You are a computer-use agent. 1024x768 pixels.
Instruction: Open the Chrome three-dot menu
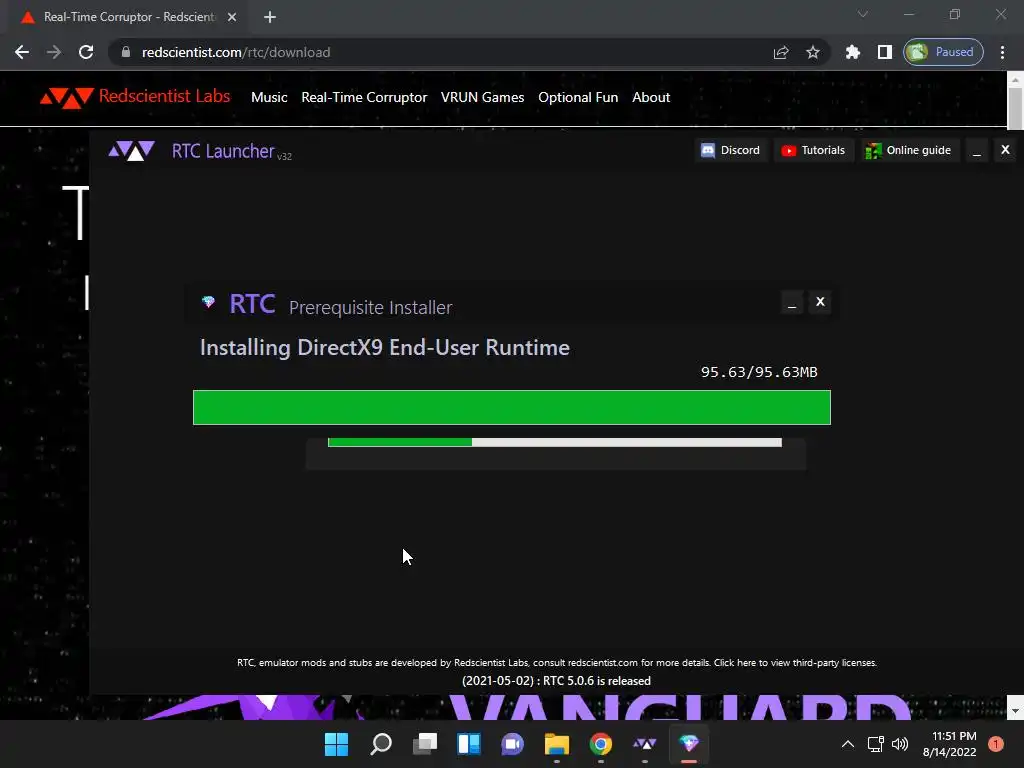coord(1002,52)
